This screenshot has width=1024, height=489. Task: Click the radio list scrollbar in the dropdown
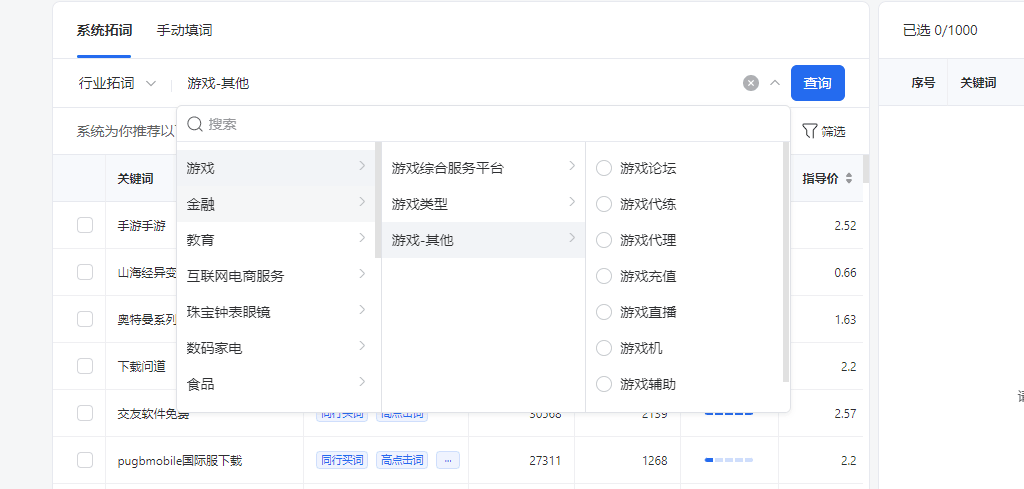point(786,261)
